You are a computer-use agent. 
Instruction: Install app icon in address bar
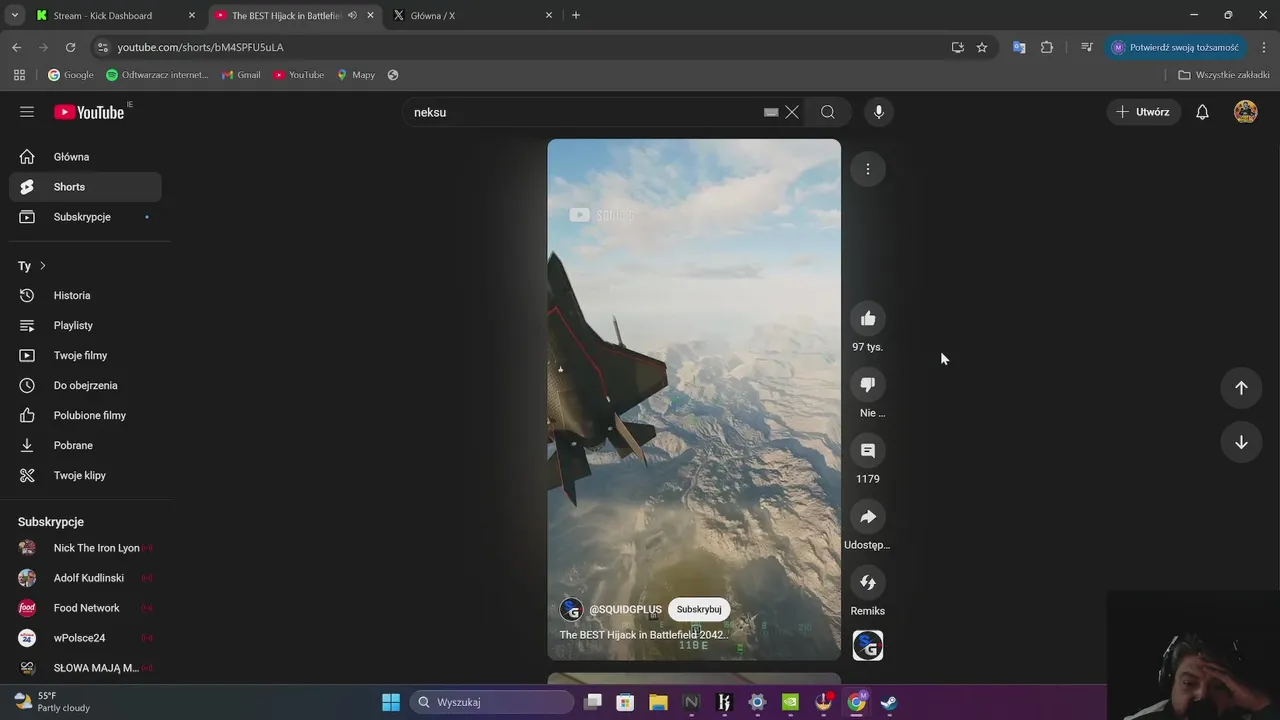[x=957, y=47]
